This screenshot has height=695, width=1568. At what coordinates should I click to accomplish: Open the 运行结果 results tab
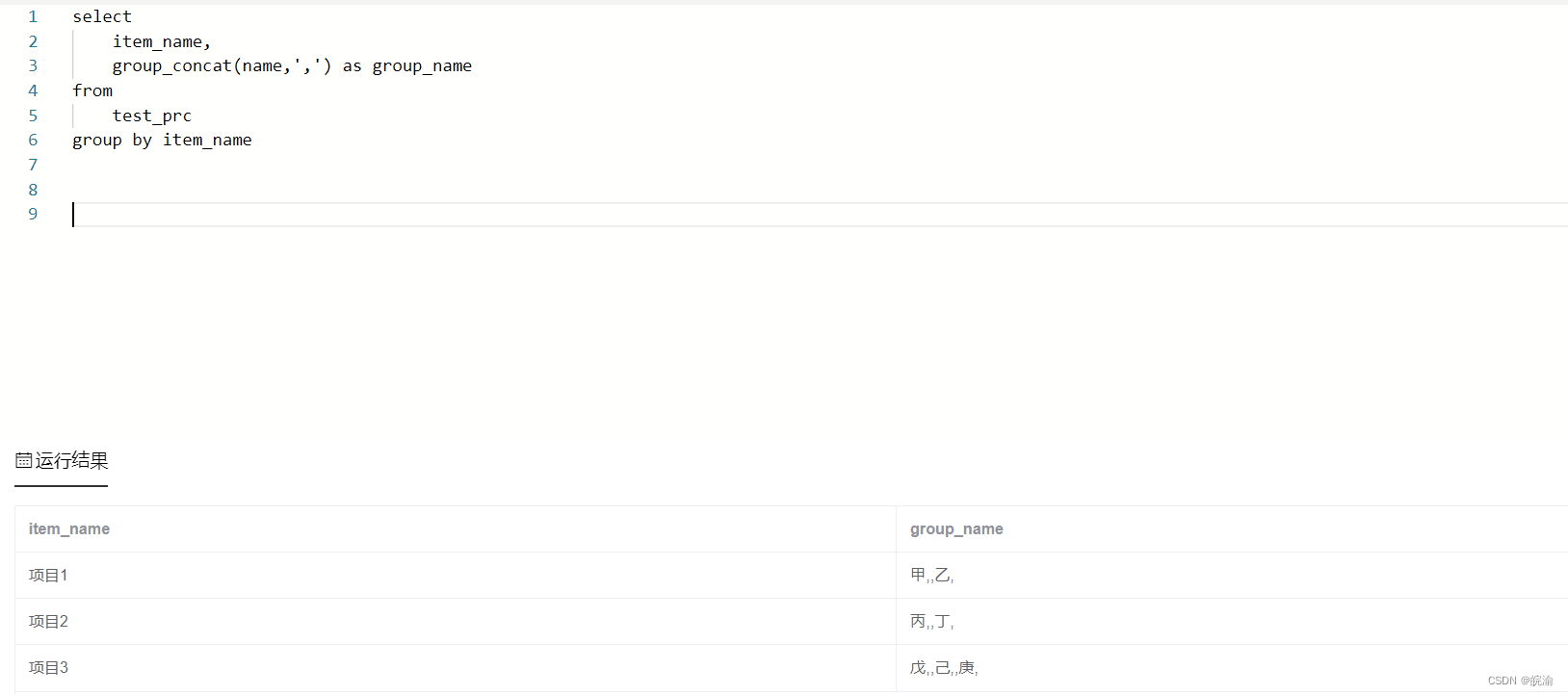click(62, 461)
